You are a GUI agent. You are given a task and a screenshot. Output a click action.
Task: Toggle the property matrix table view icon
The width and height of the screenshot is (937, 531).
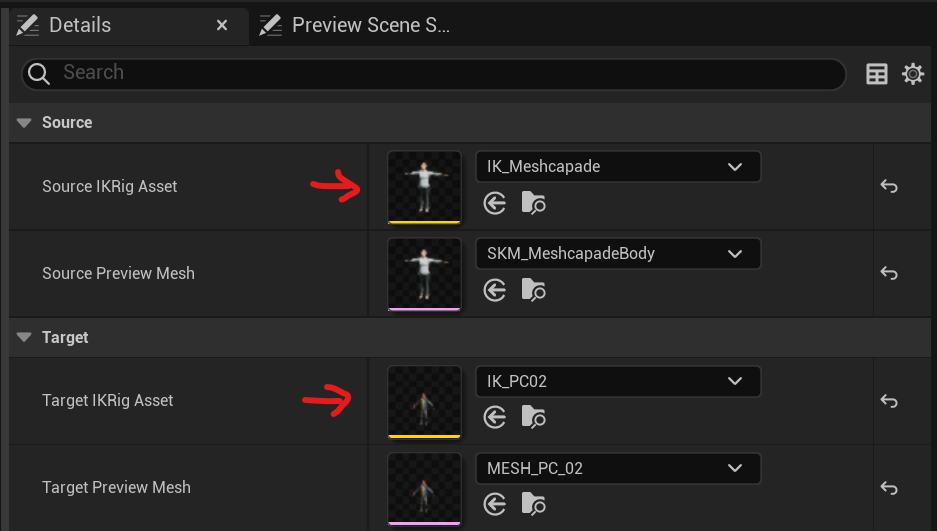877,73
